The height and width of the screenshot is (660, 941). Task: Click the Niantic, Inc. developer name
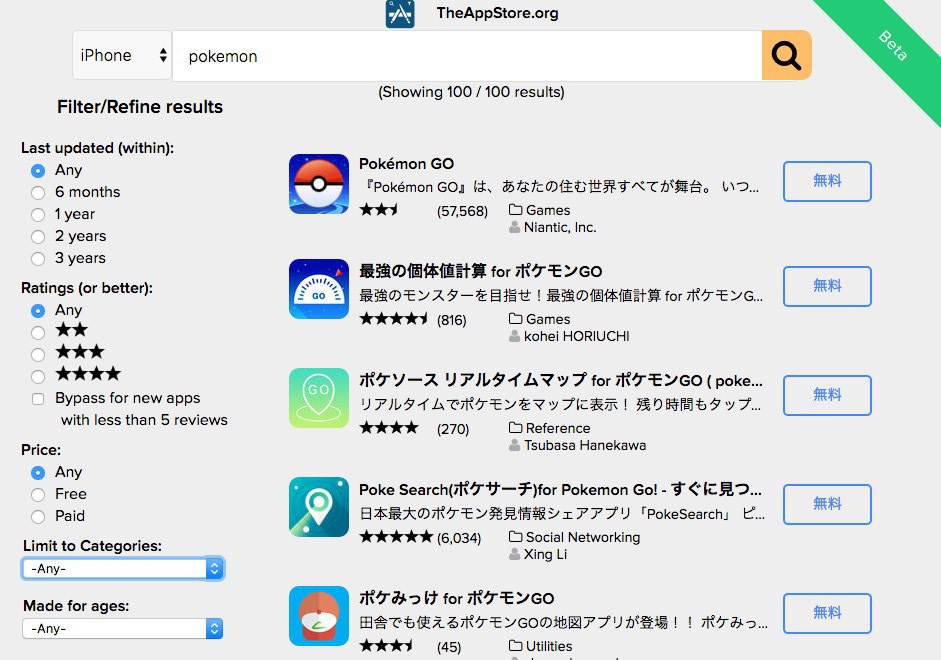point(560,227)
